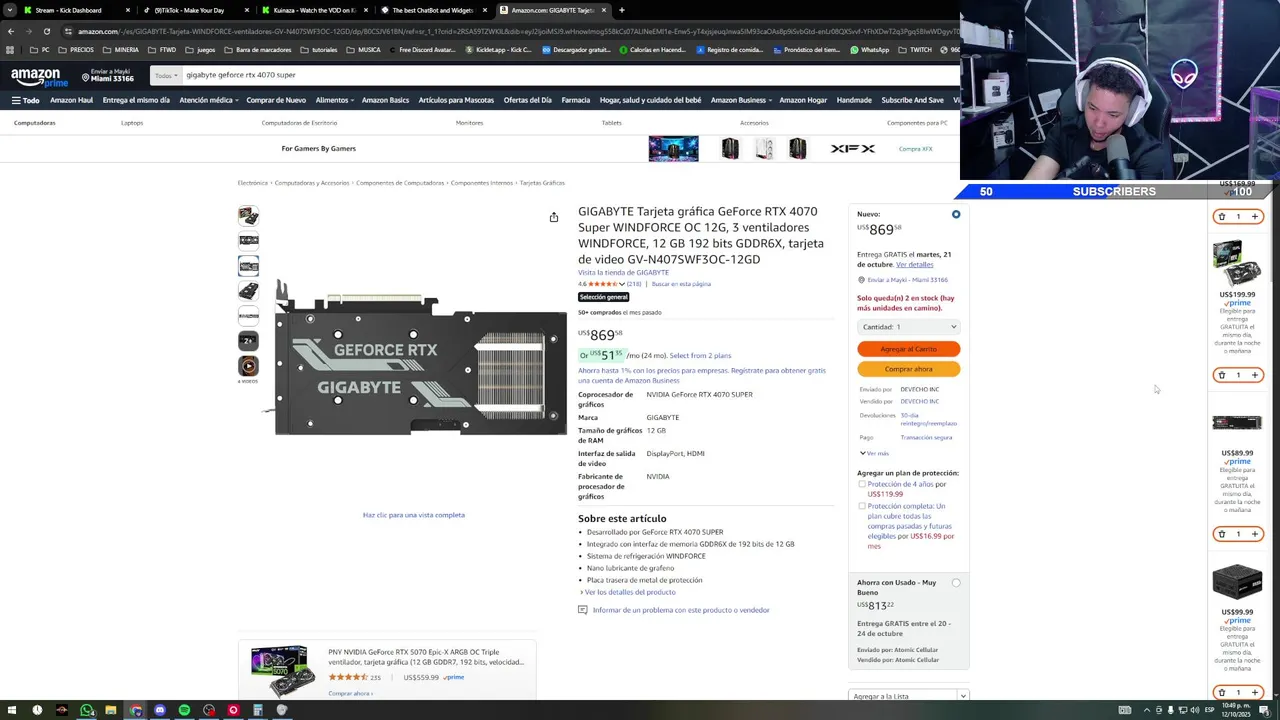This screenshot has height=720, width=1280.
Task: Click the Comprar ahora button
Action: (908, 369)
